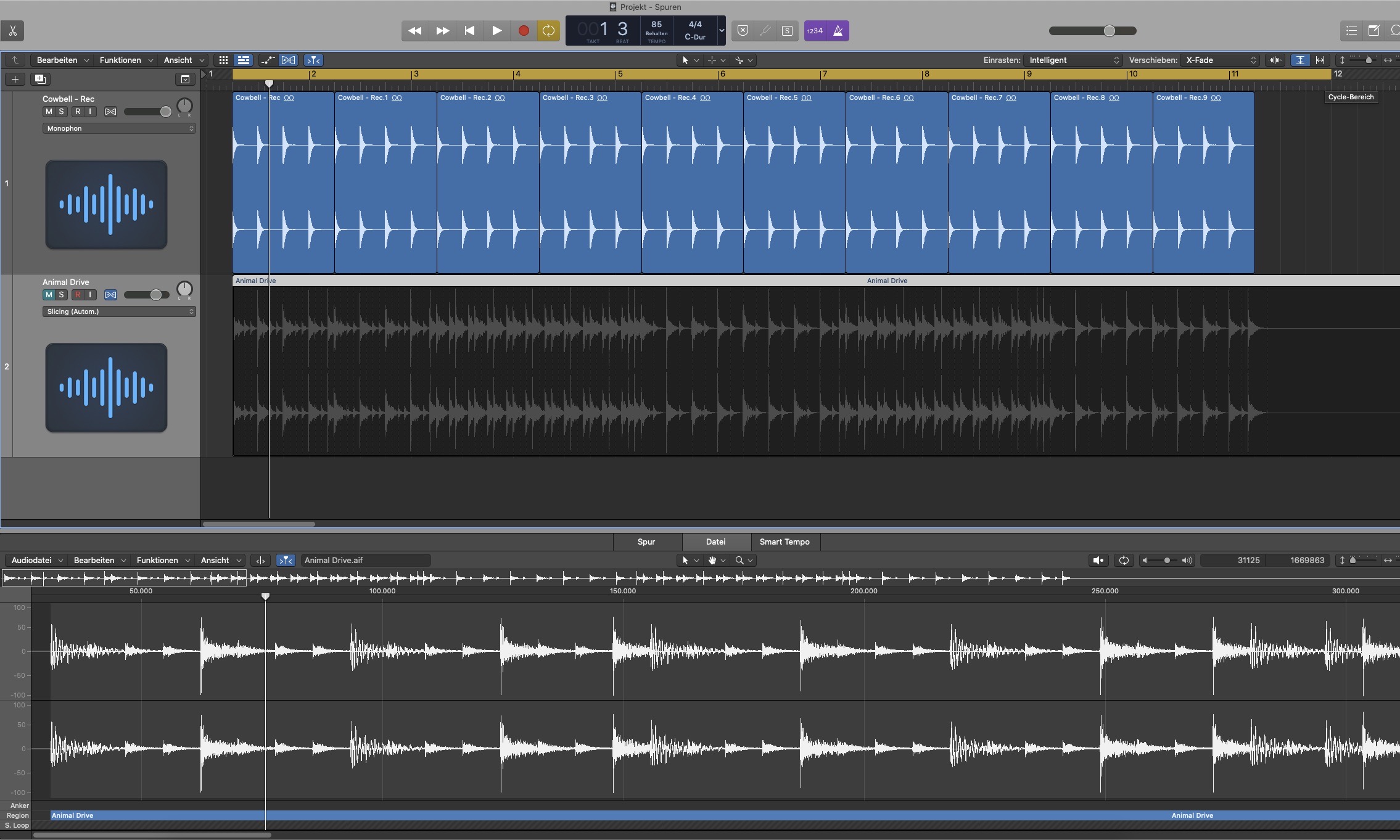
Task: Unmute the Animal Drive track
Action: pyautogui.click(x=49, y=295)
